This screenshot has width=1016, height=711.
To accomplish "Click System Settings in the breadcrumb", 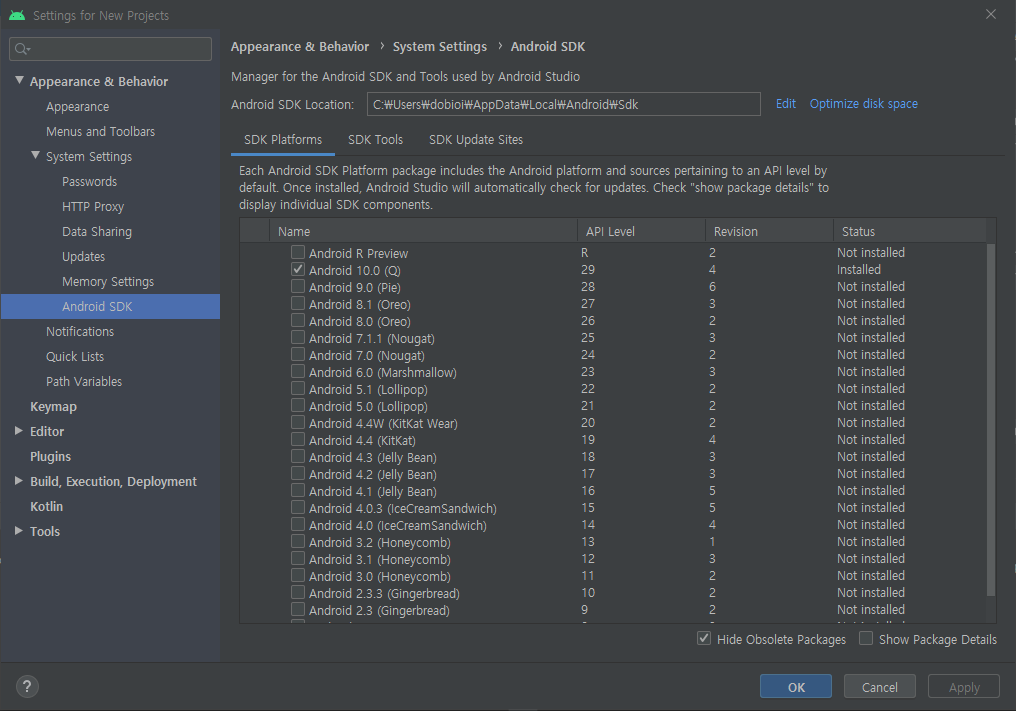I will [x=439, y=47].
